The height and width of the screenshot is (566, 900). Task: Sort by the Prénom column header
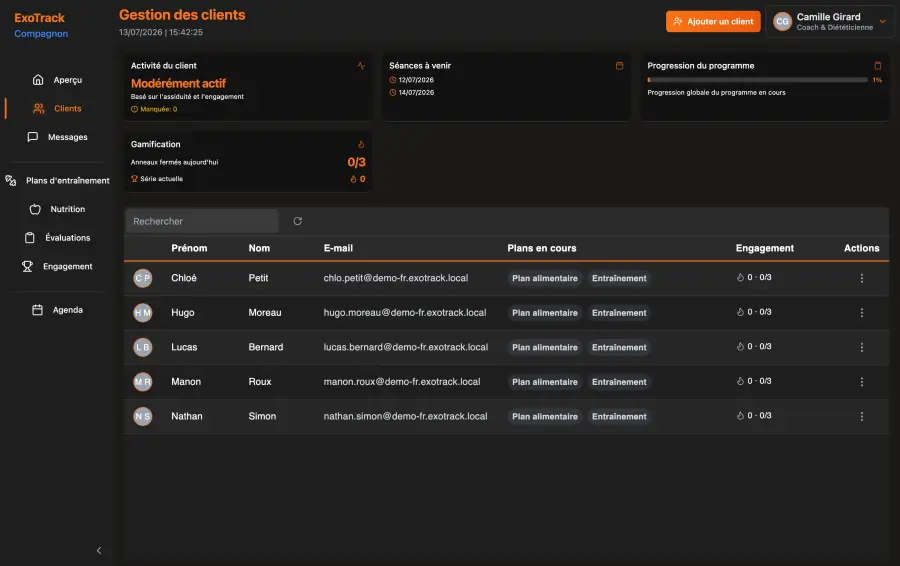click(189, 248)
